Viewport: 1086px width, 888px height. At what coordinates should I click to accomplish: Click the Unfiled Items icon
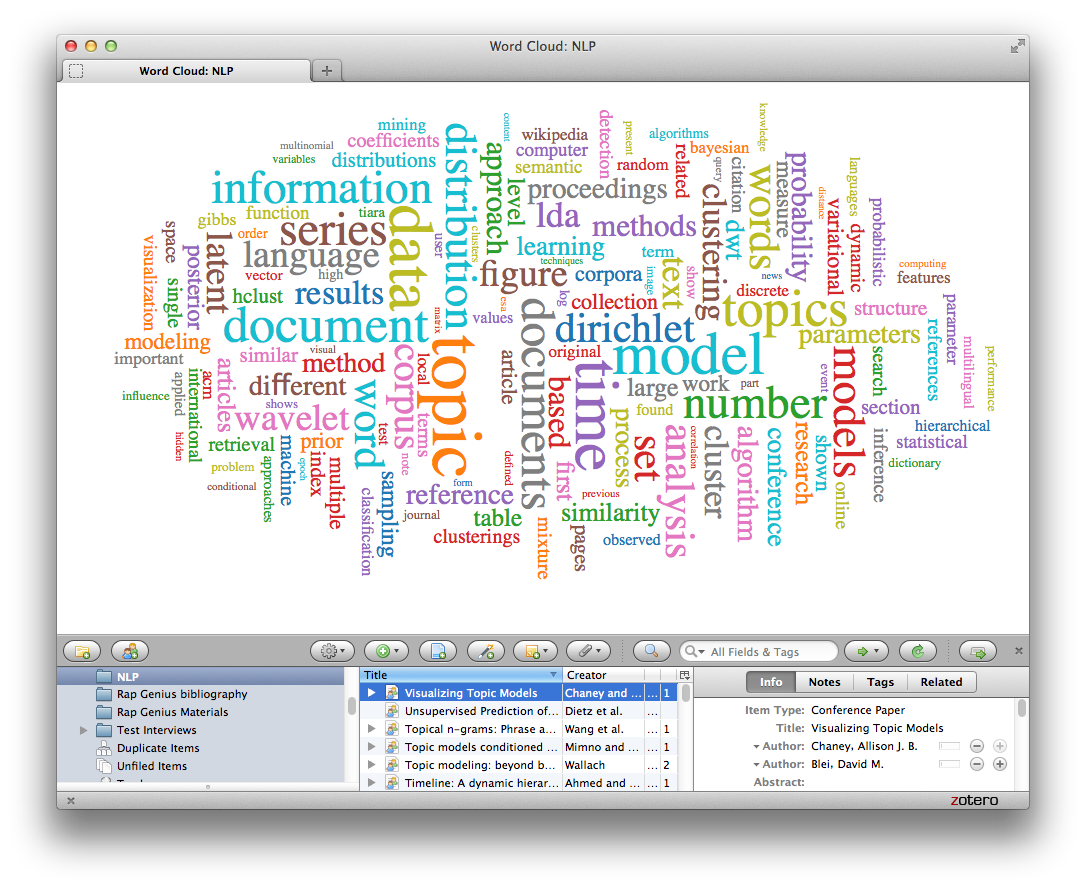104,766
